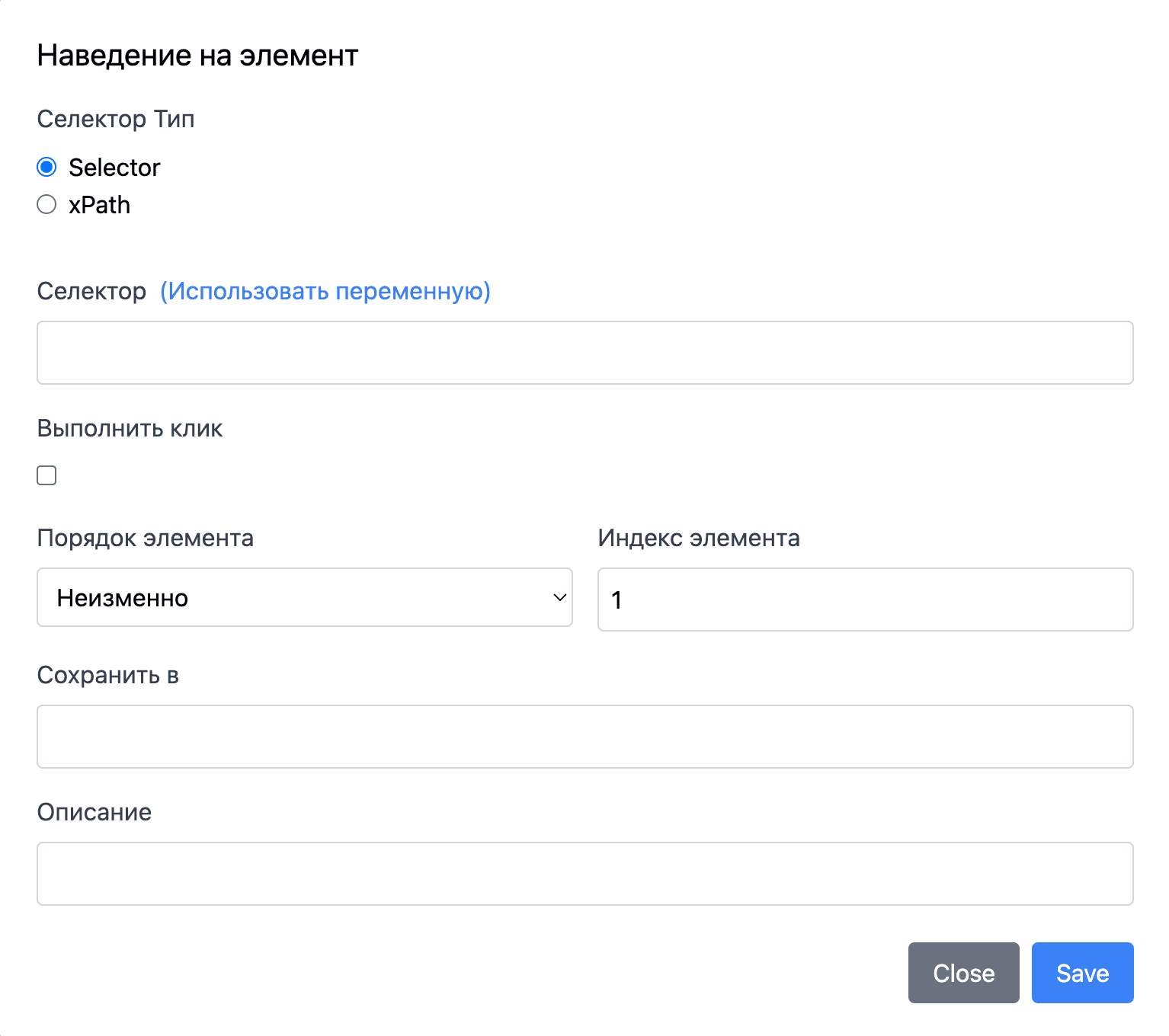Choose the xPath radio option
Image resolution: width=1169 pixels, height=1036 pixels.
coord(46,204)
